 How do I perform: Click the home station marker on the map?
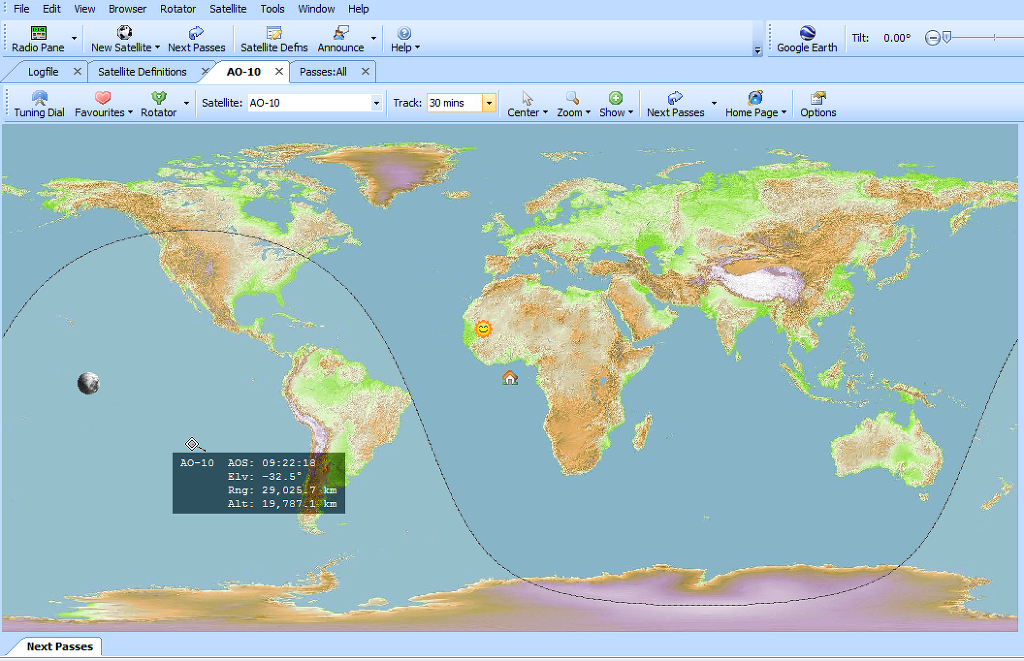(x=510, y=378)
